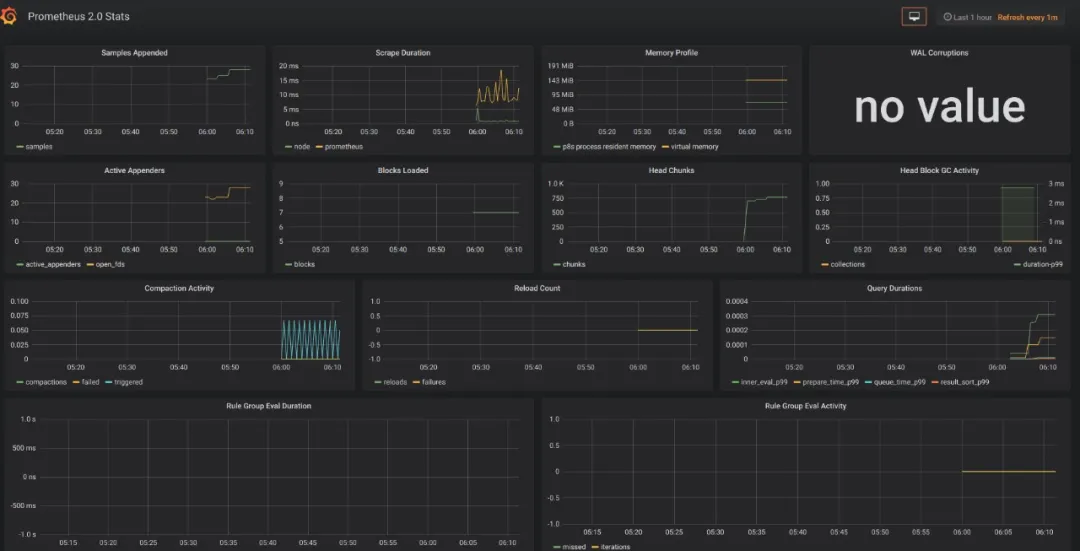Open the Prometheus 2.0 Stats dashboard title
Viewport: 1080px width, 551px height.
pyautogui.click(x=78, y=17)
